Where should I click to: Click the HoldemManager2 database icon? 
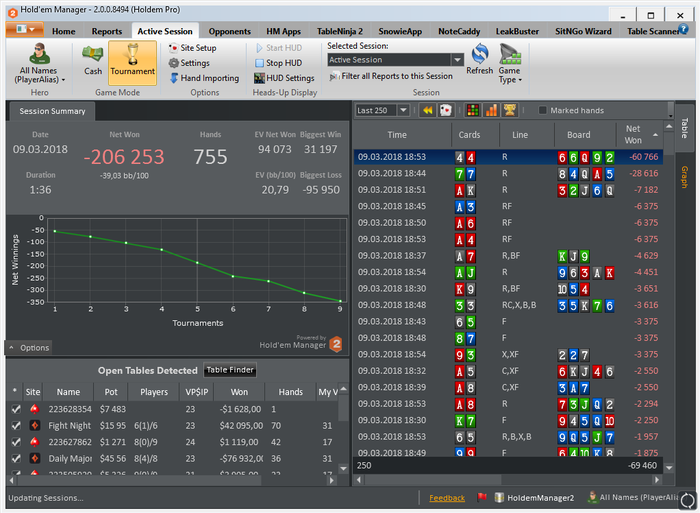(499, 497)
